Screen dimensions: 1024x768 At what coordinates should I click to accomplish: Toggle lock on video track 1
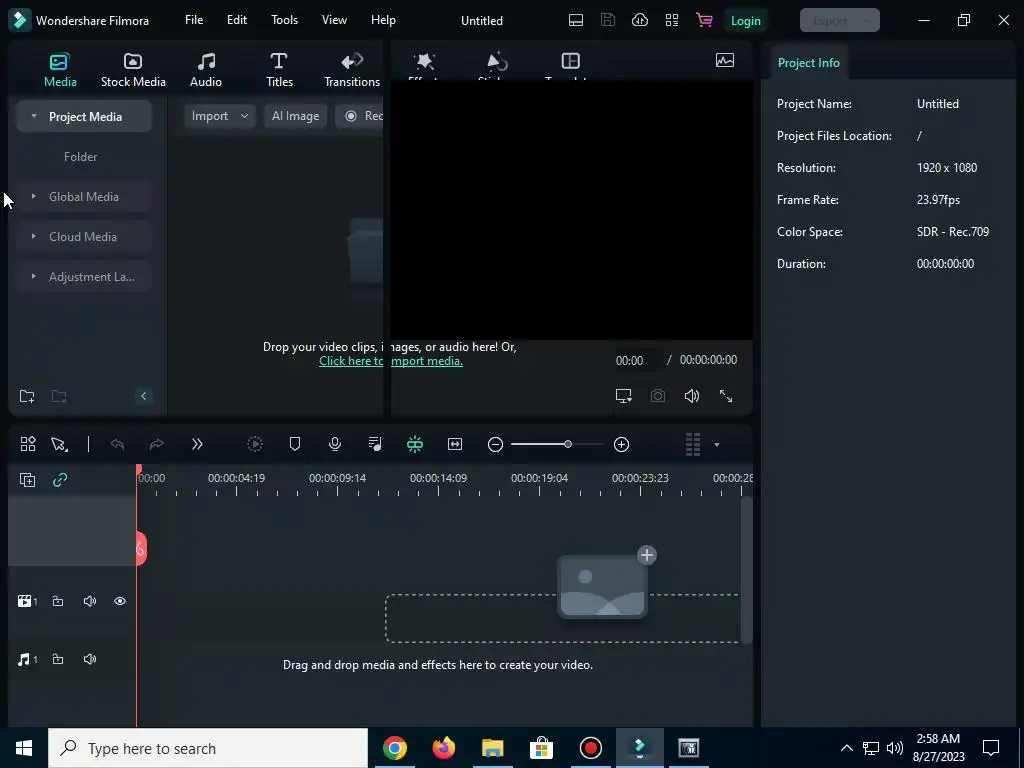pos(58,601)
